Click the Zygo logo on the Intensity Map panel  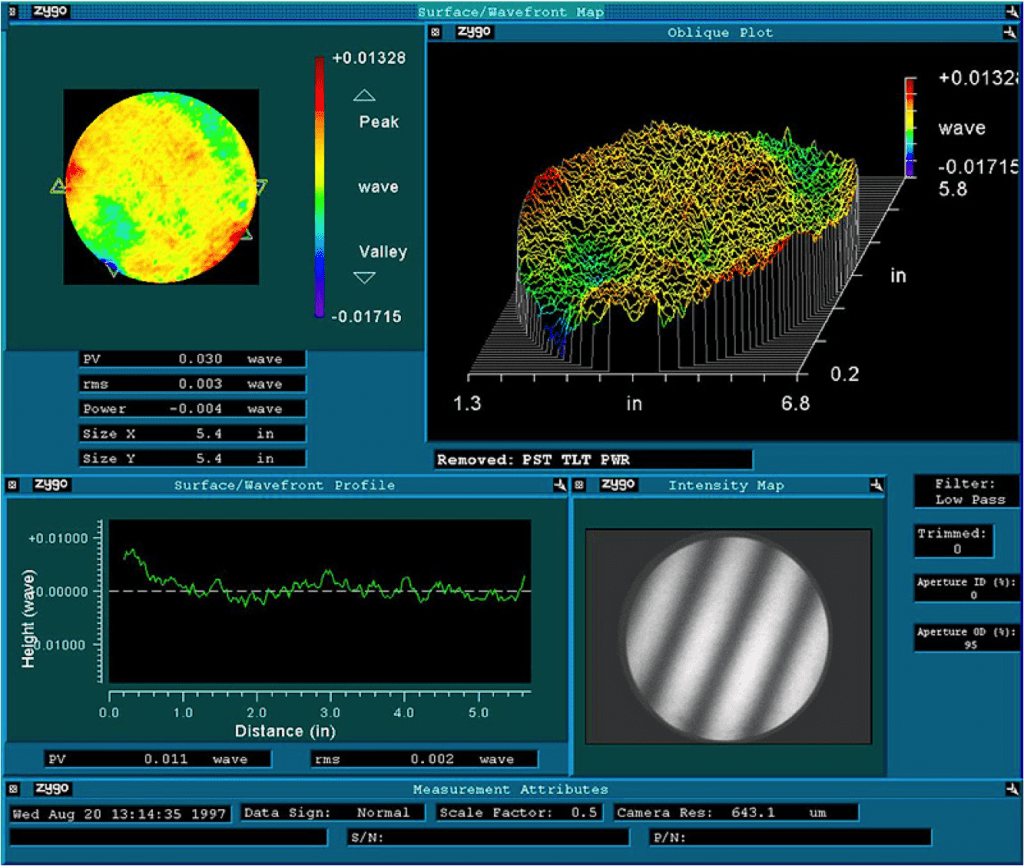[x=617, y=484]
